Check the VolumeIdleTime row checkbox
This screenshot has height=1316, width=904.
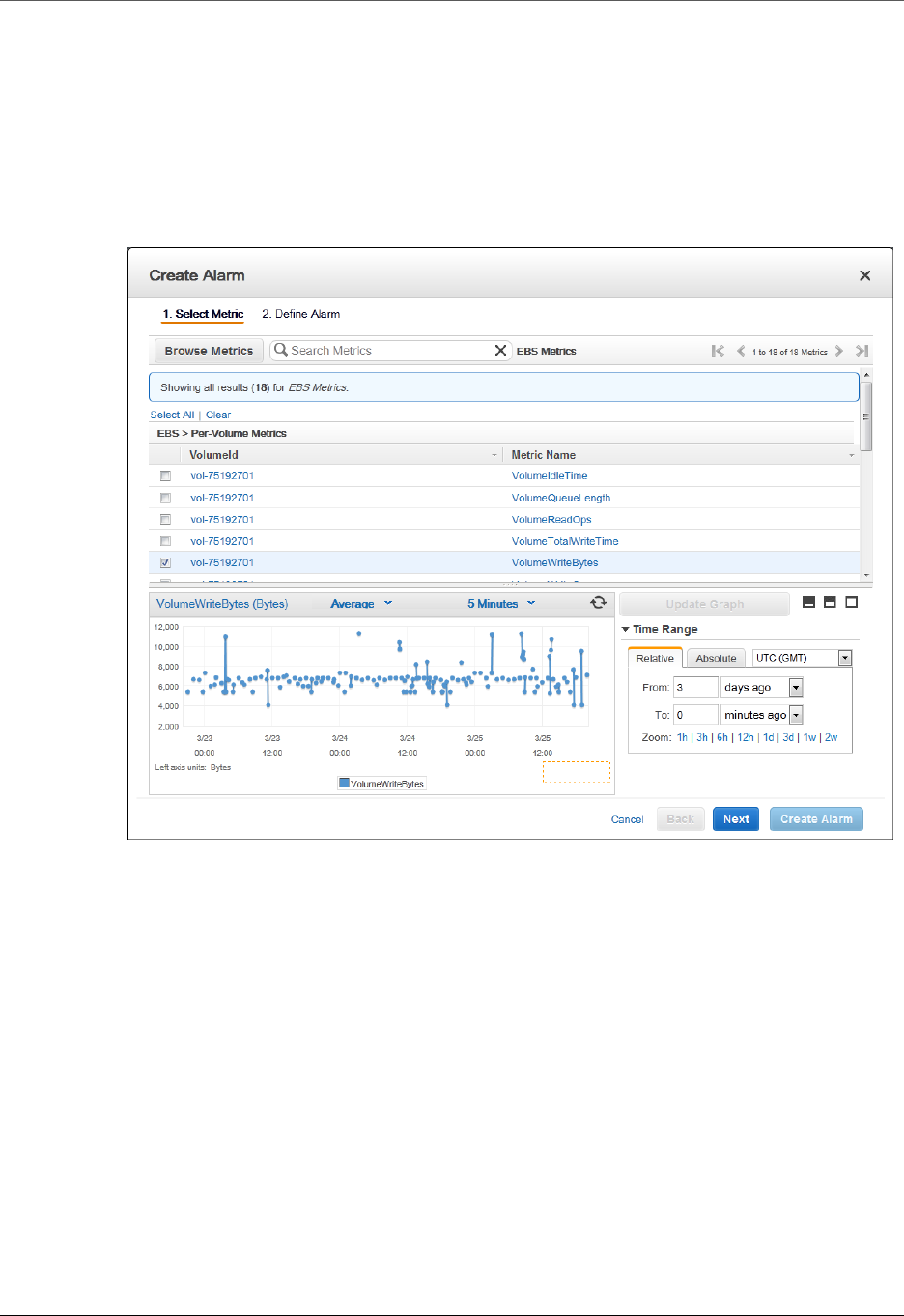(165, 476)
